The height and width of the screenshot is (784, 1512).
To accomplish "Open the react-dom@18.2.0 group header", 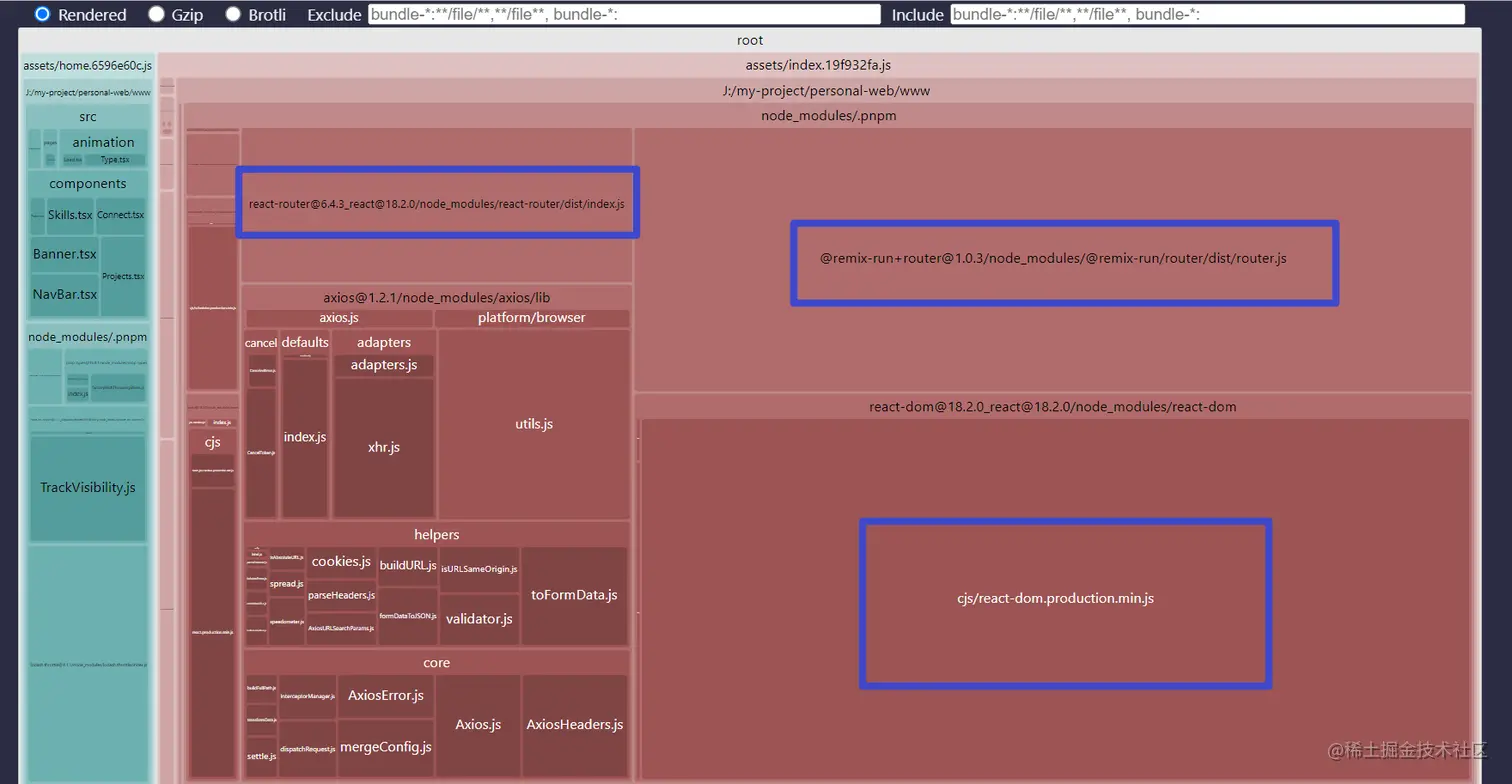I will 1053,407.
